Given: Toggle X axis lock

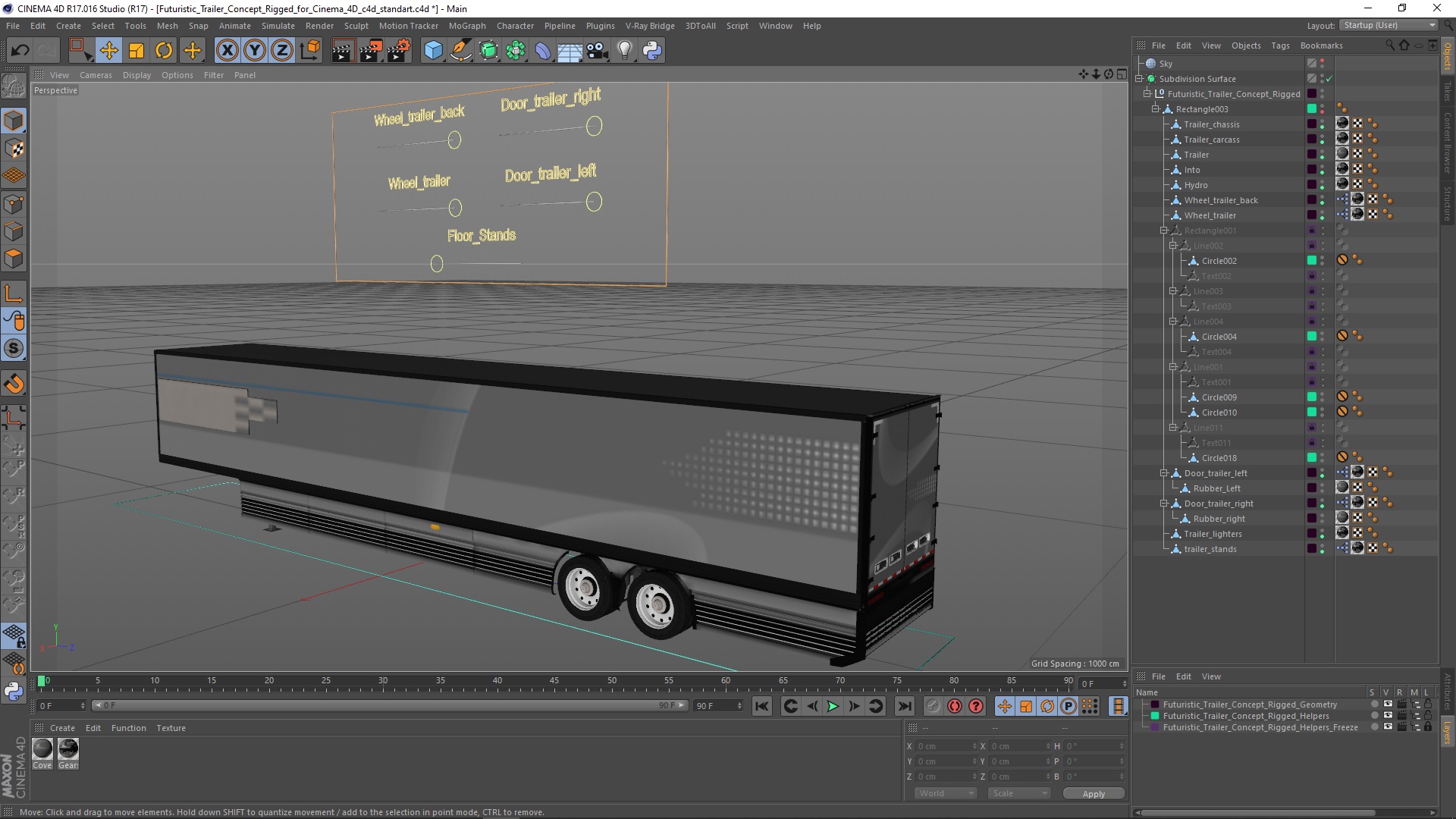Looking at the screenshot, I should click(227, 51).
